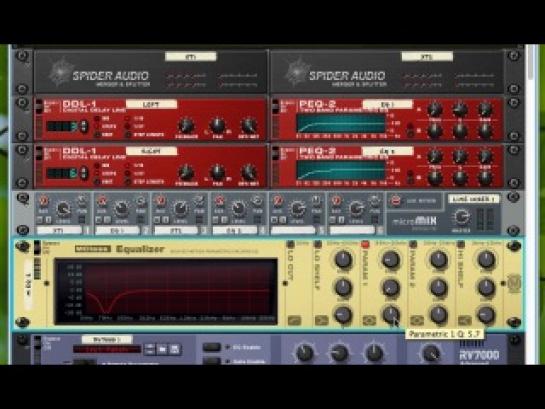Enable the Lo Shelf band on MClass Equalizer
This screenshot has height=409, width=545.
click(318, 244)
